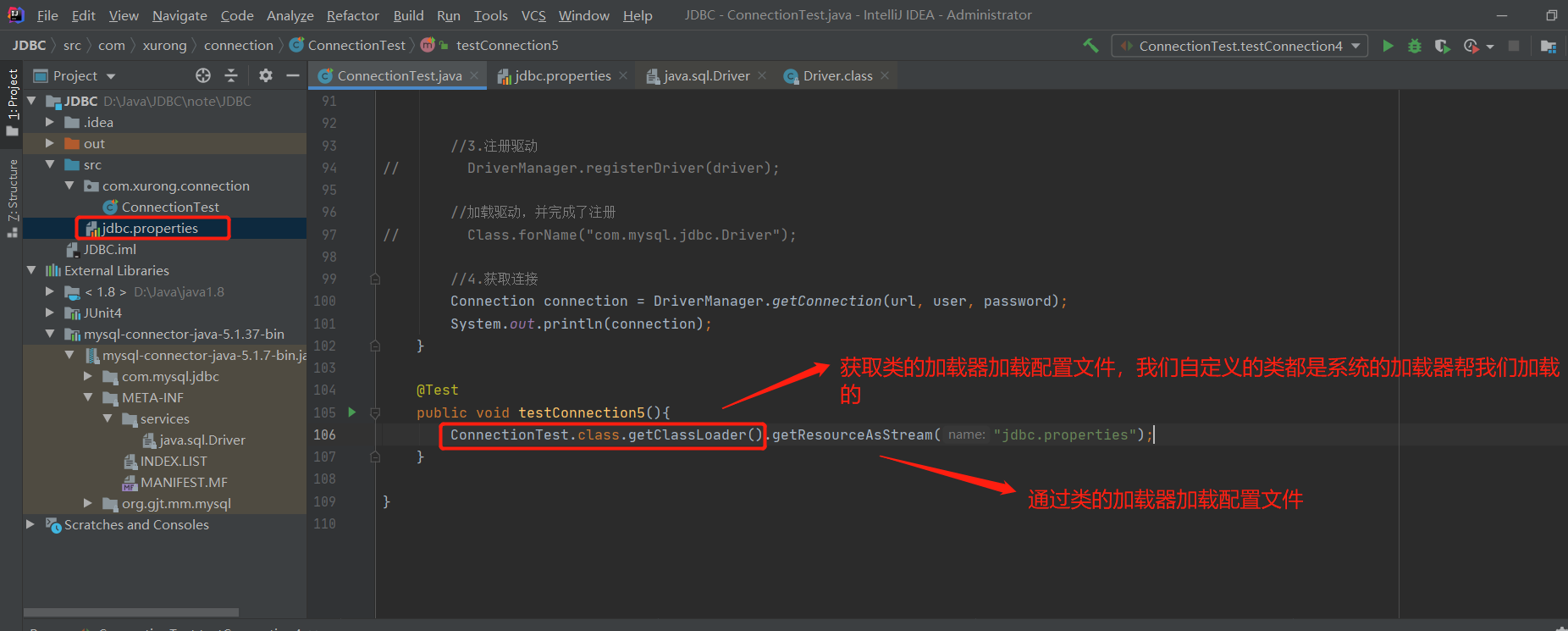
Task: Expand org.gjt.mm.mysql package
Action: pyautogui.click(x=88, y=503)
